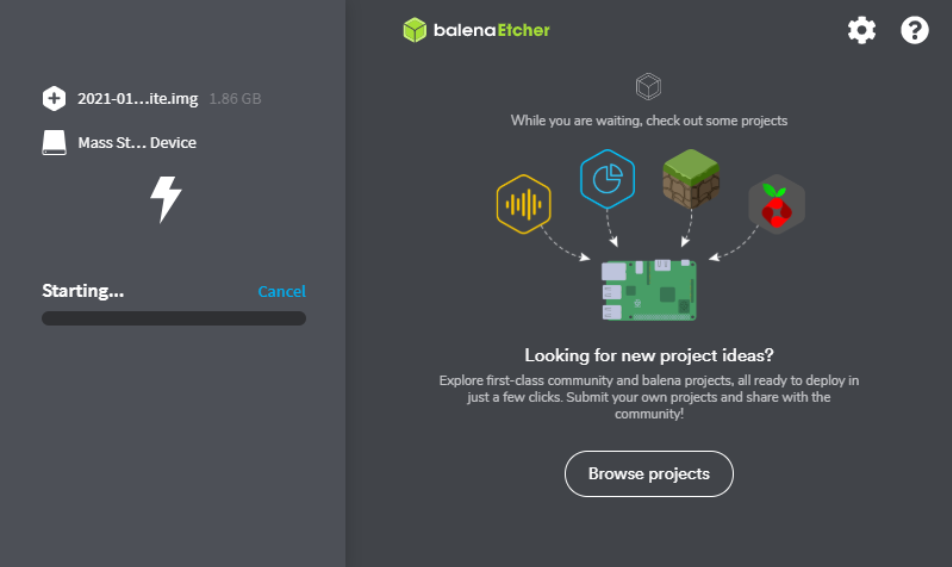Select the Minecraft grass block project icon

tap(691, 178)
